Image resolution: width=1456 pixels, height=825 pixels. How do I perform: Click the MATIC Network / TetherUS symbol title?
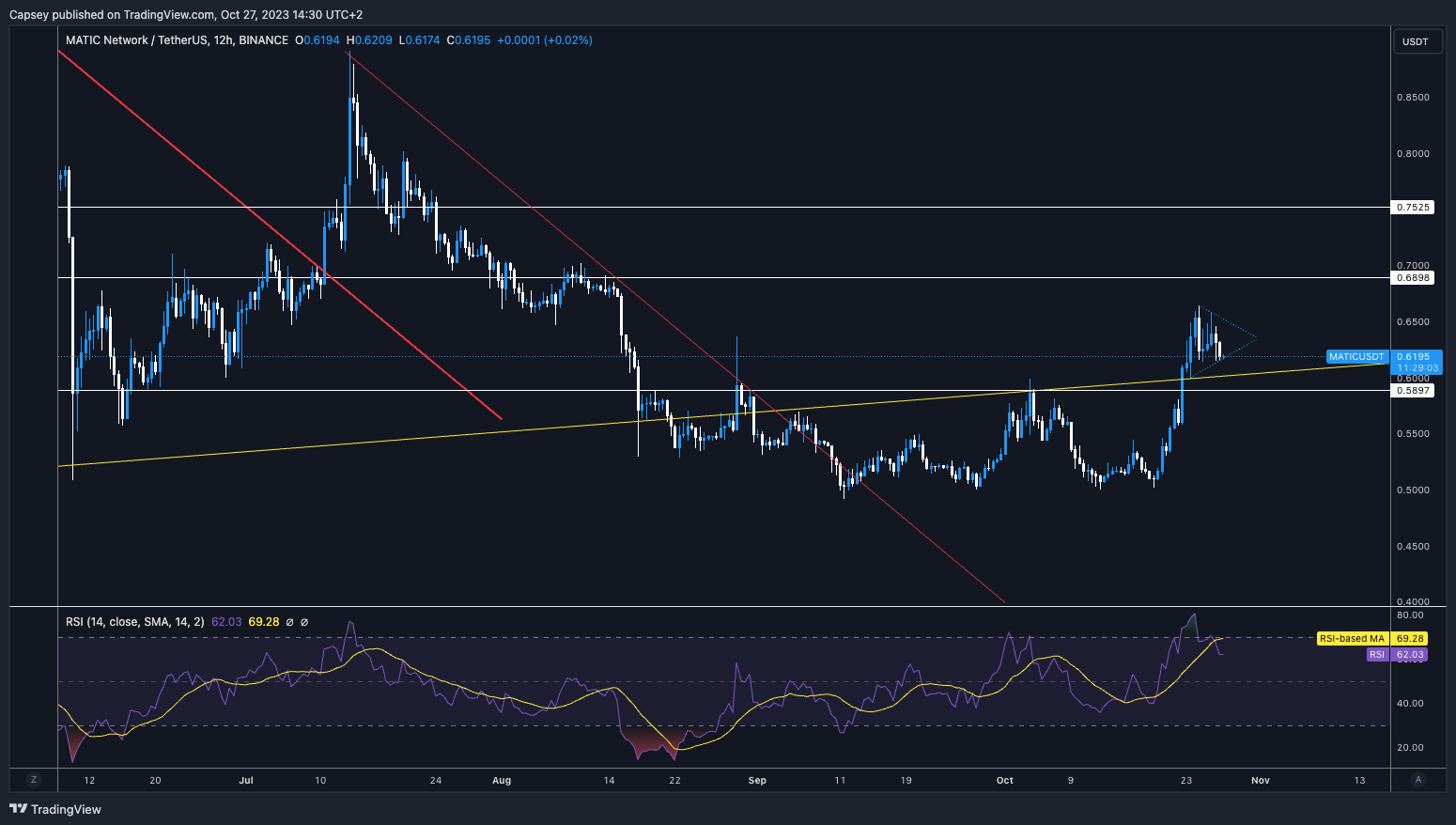(x=137, y=40)
